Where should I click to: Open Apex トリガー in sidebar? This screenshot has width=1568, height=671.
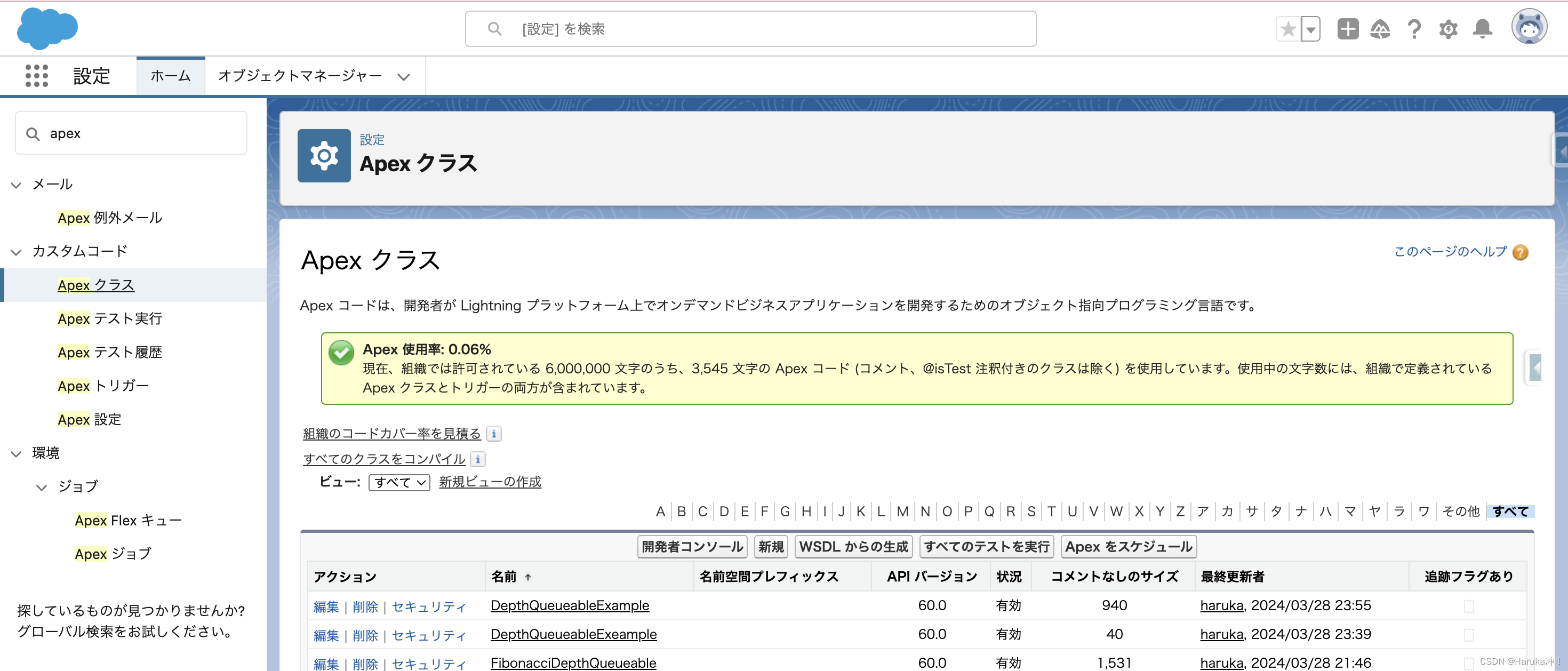pyautogui.click(x=103, y=386)
